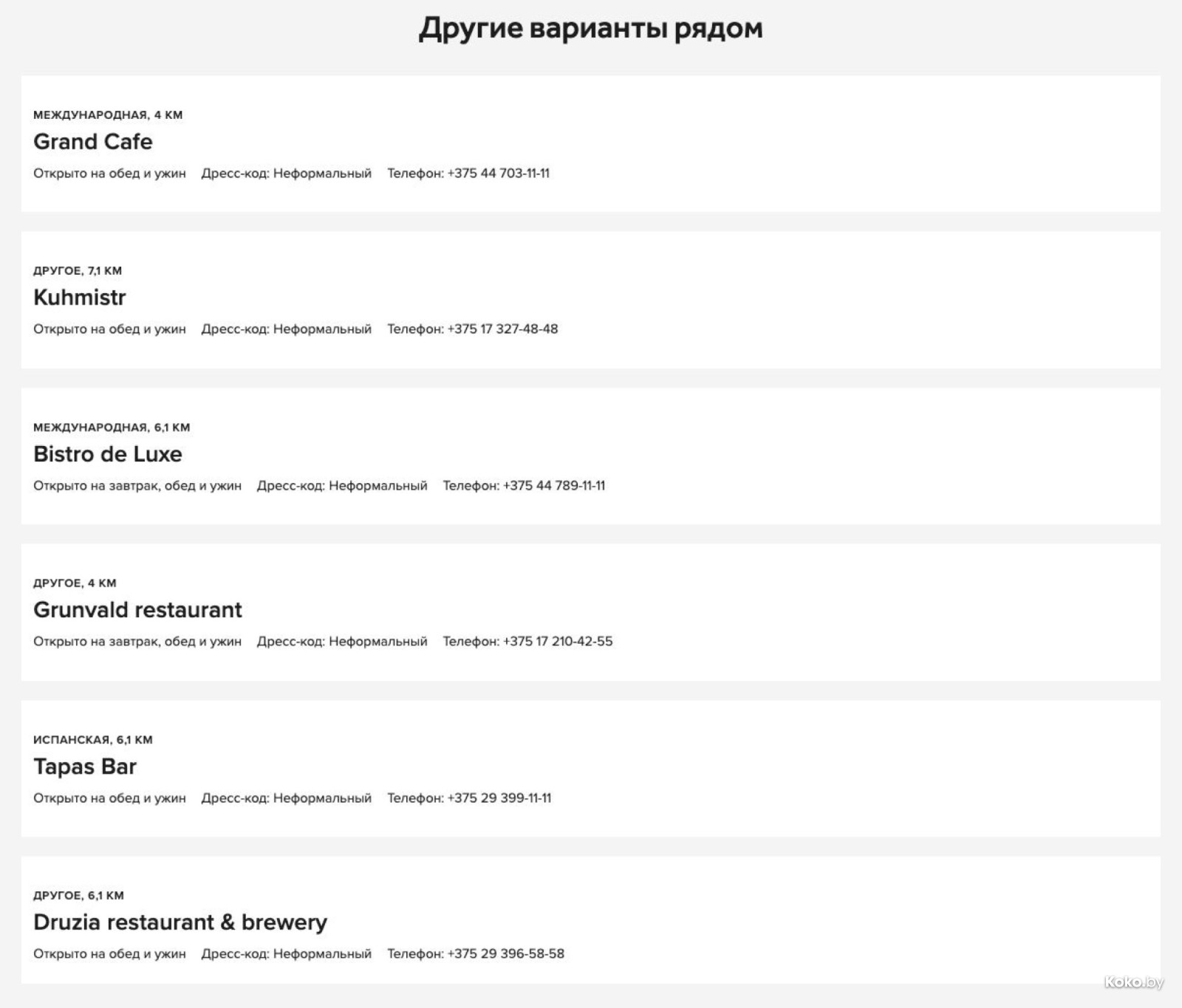
Task: Click the Grunvald restaurant dress code text
Action: 342,642
